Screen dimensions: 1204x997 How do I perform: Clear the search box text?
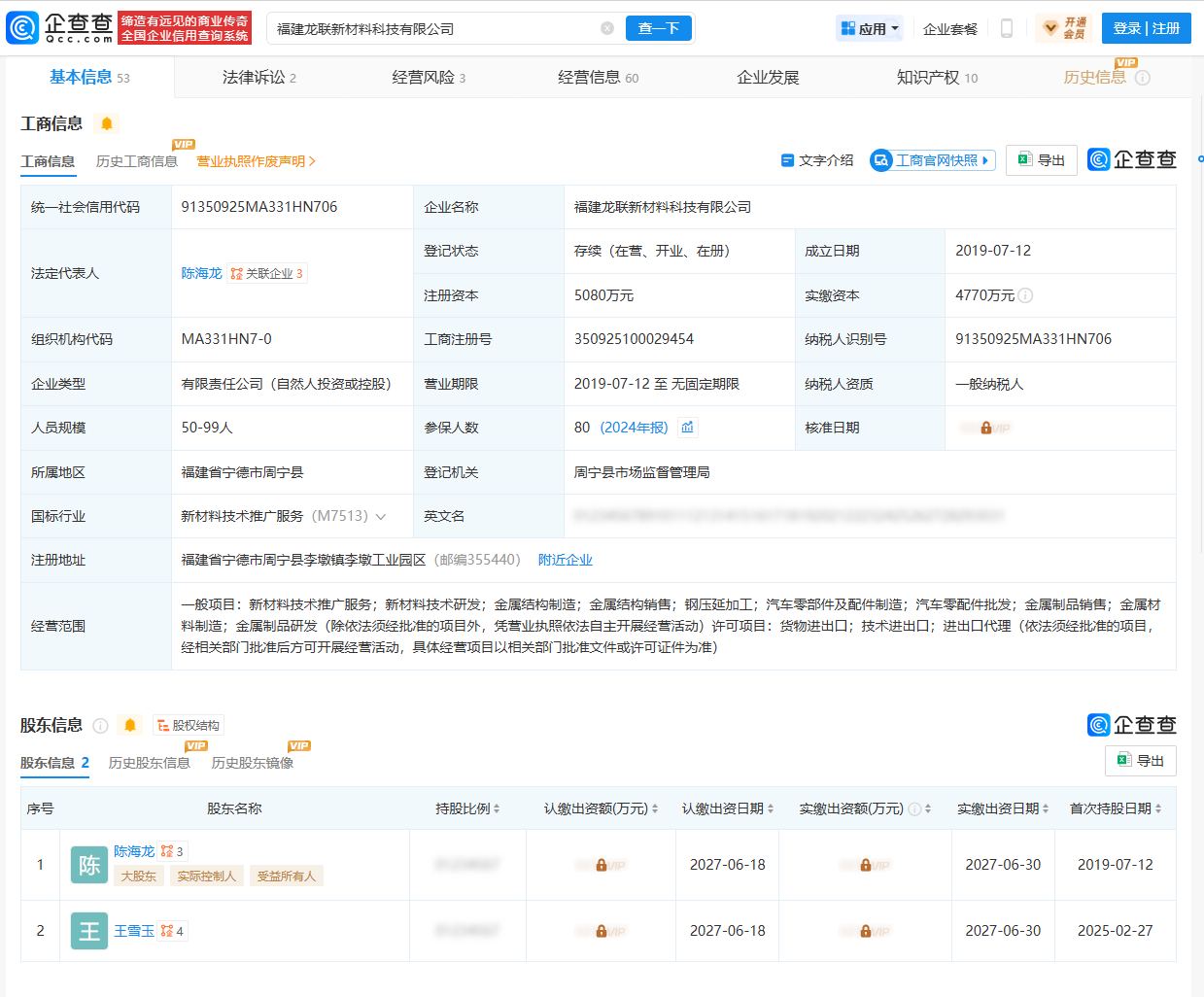(x=607, y=28)
